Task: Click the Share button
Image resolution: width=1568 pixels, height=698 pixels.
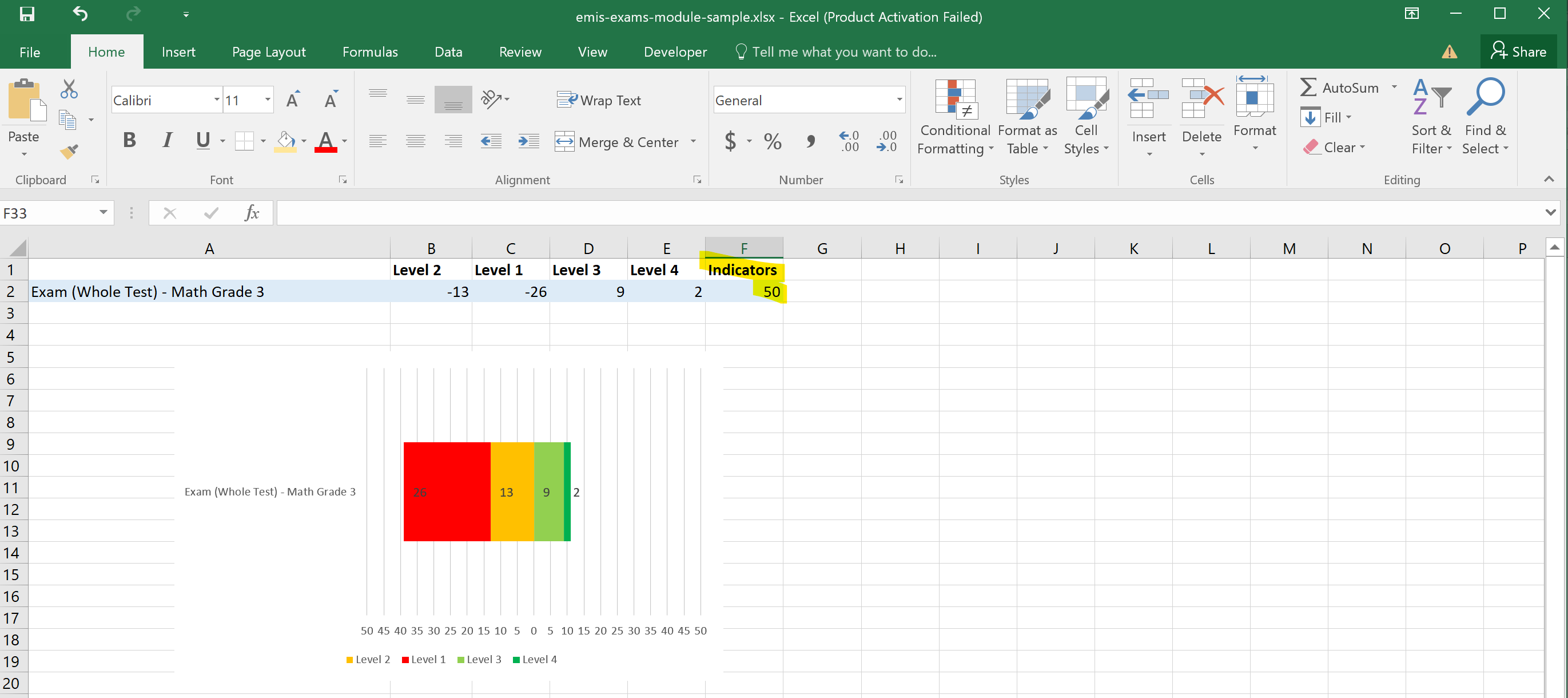Action: [x=1518, y=51]
